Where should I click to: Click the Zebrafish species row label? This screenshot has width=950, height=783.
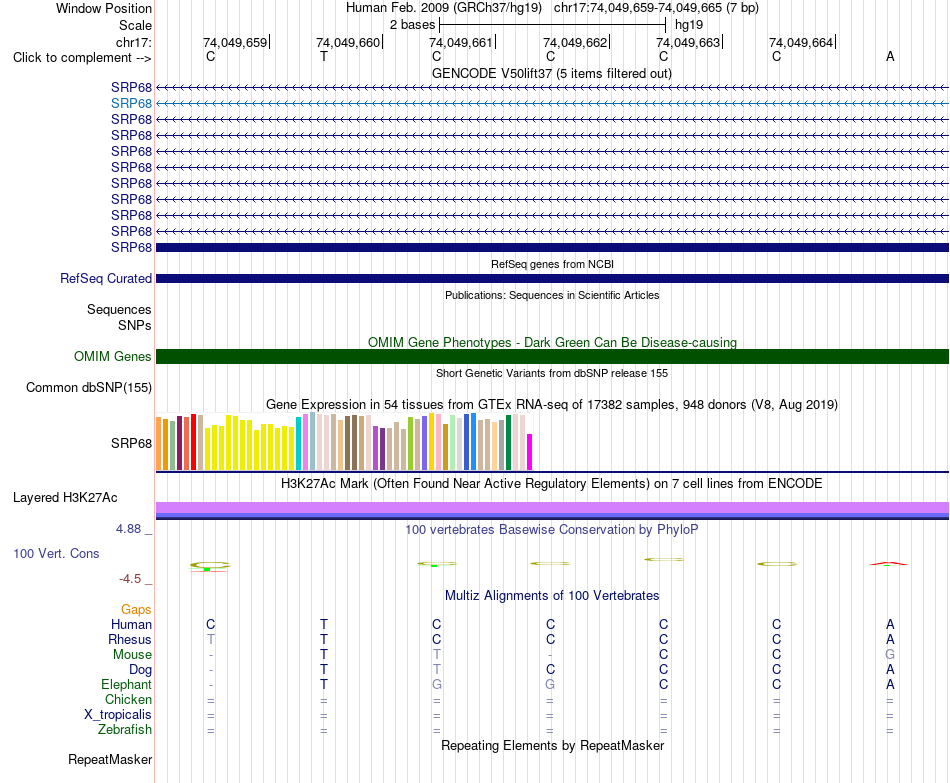coord(125,730)
